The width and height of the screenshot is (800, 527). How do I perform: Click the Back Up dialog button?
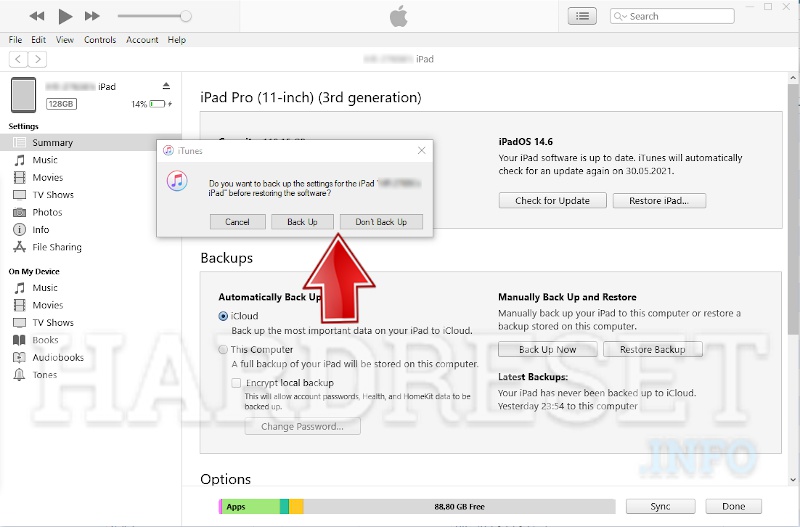(x=302, y=221)
